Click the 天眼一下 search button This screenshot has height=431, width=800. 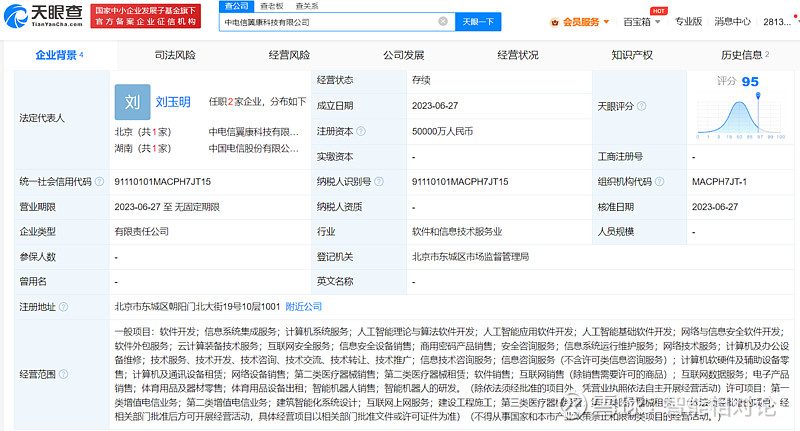click(478, 22)
